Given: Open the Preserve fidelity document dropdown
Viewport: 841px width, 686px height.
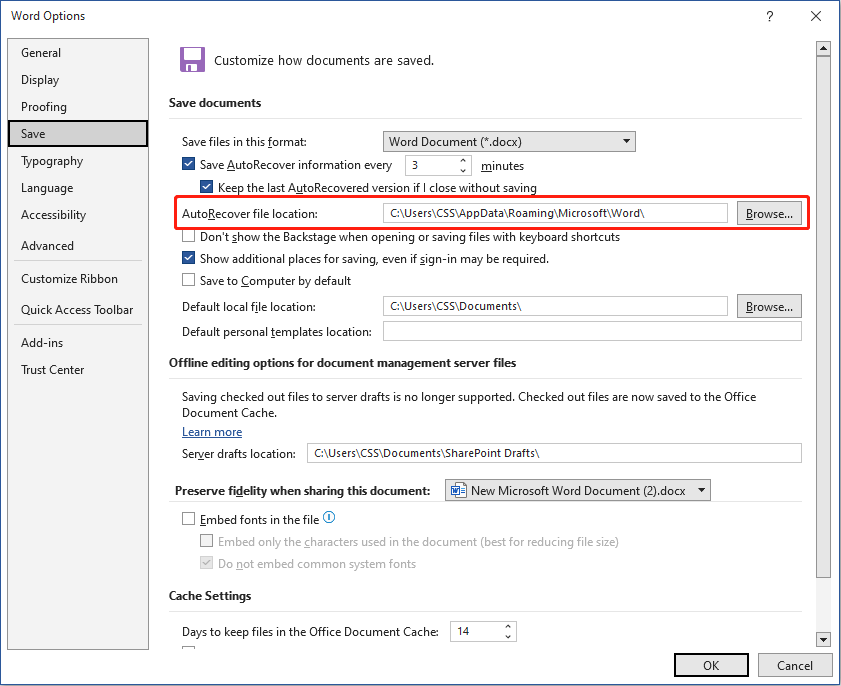Looking at the screenshot, I should tap(578, 490).
